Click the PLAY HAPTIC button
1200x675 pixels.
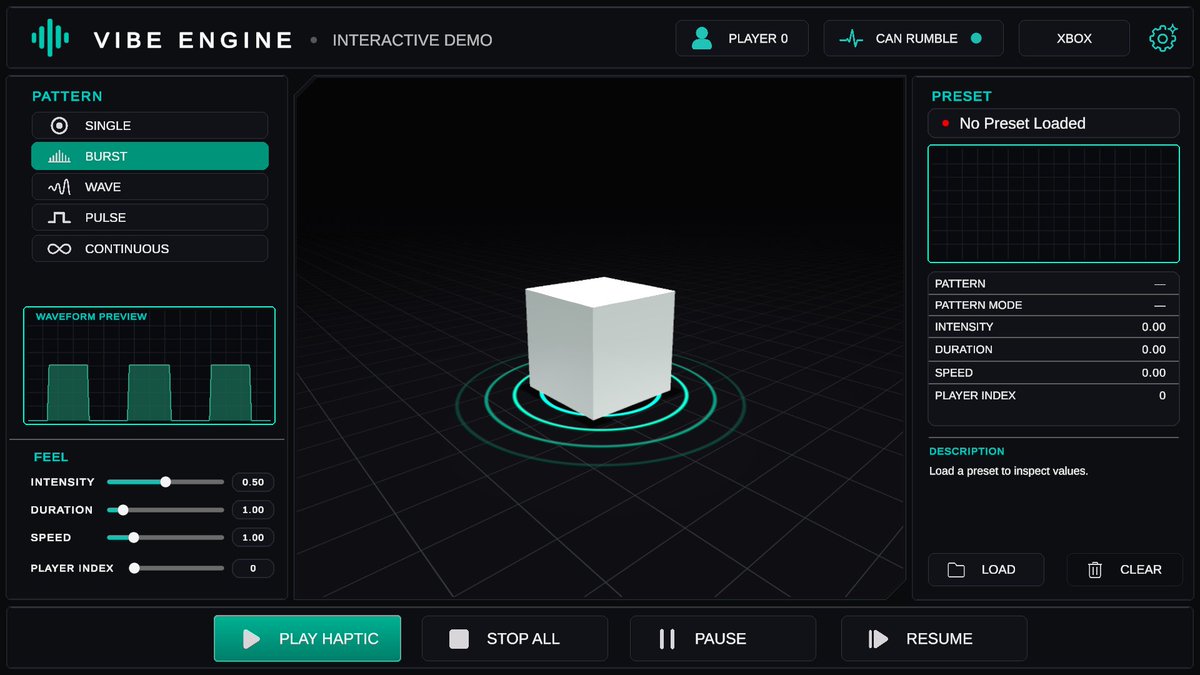(307, 639)
